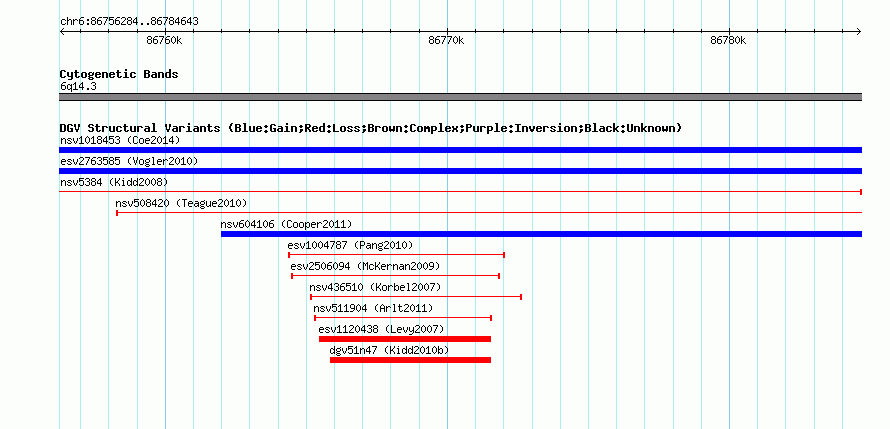
Task: Open the esv2763585 (Vogler2010) variant label
Action: pyautogui.click(x=129, y=161)
